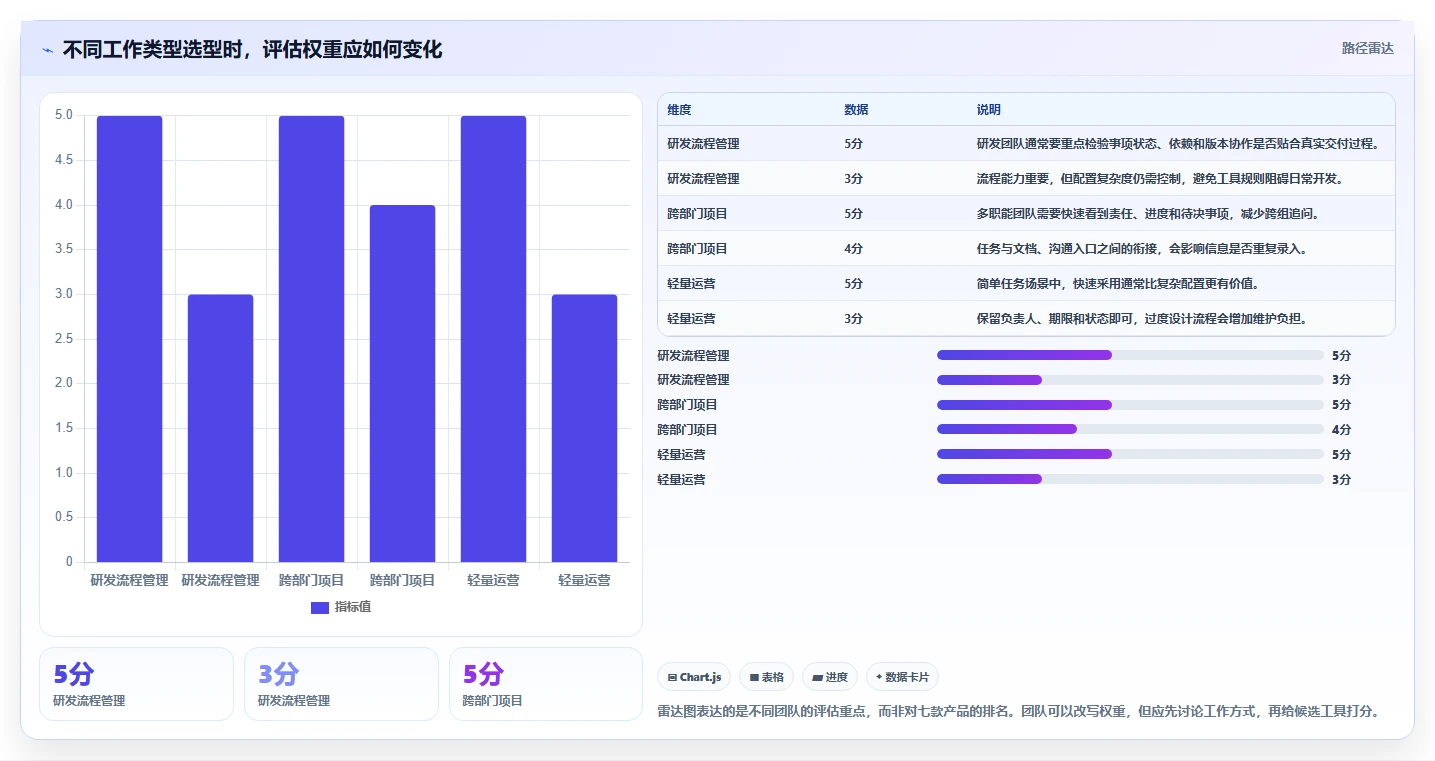
Task: Click the 5.0 label on the chart y-axis
Action: [x=63, y=115]
